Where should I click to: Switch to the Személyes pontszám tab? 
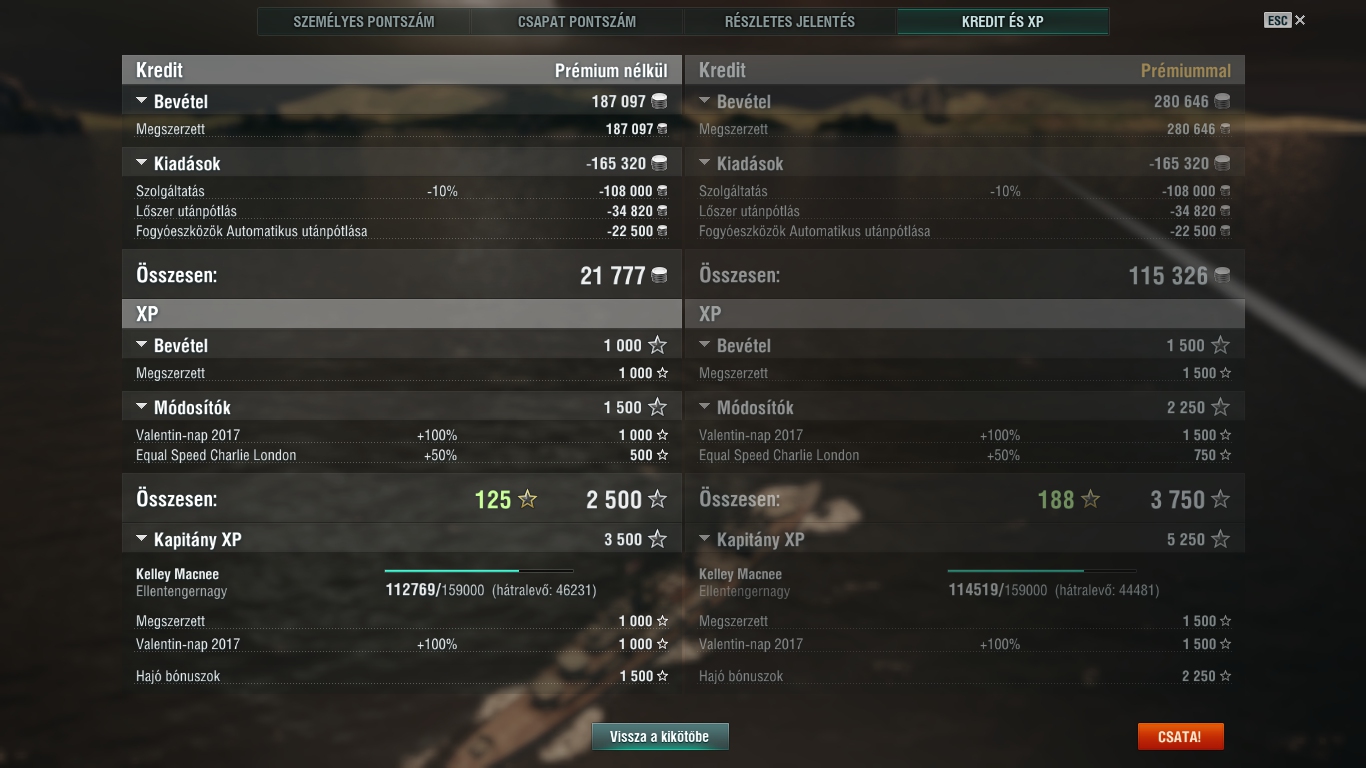[364, 21]
